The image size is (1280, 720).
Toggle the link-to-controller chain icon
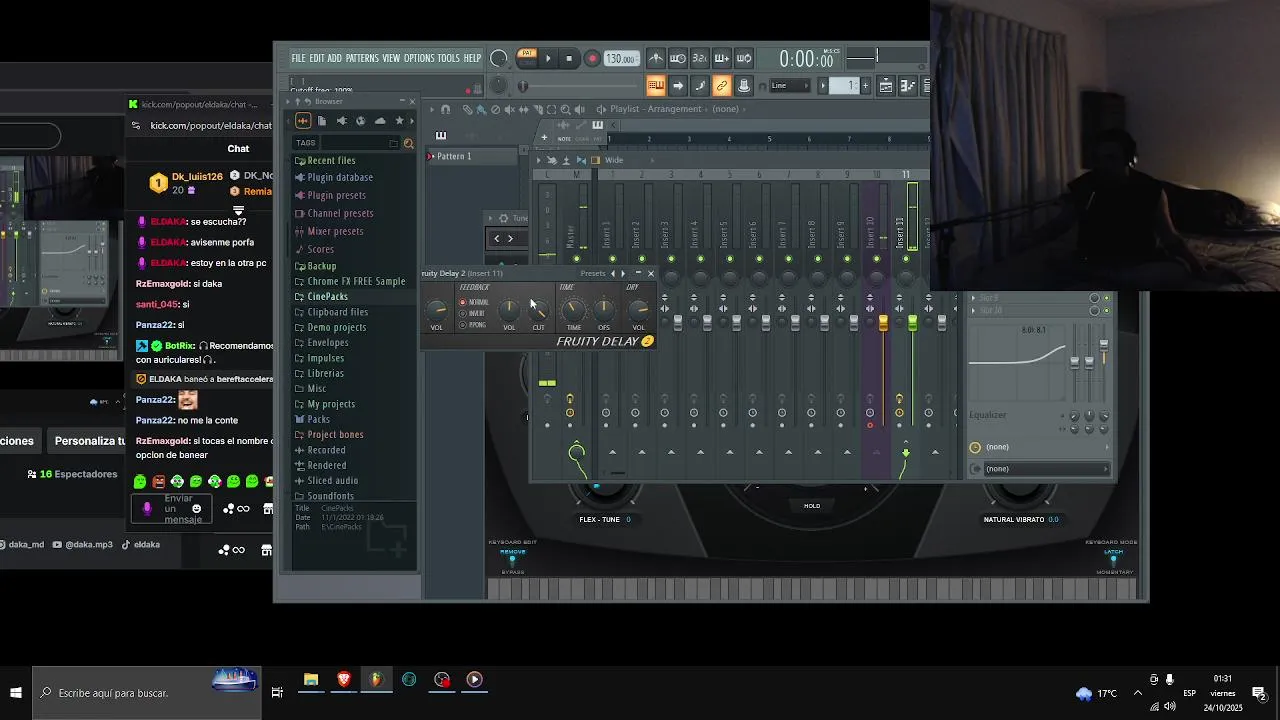click(722, 86)
